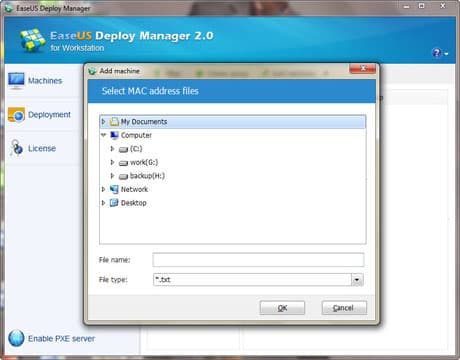Image resolution: width=460 pixels, height=360 pixels.
Task: Select the Network label
Action: [134, 189]
